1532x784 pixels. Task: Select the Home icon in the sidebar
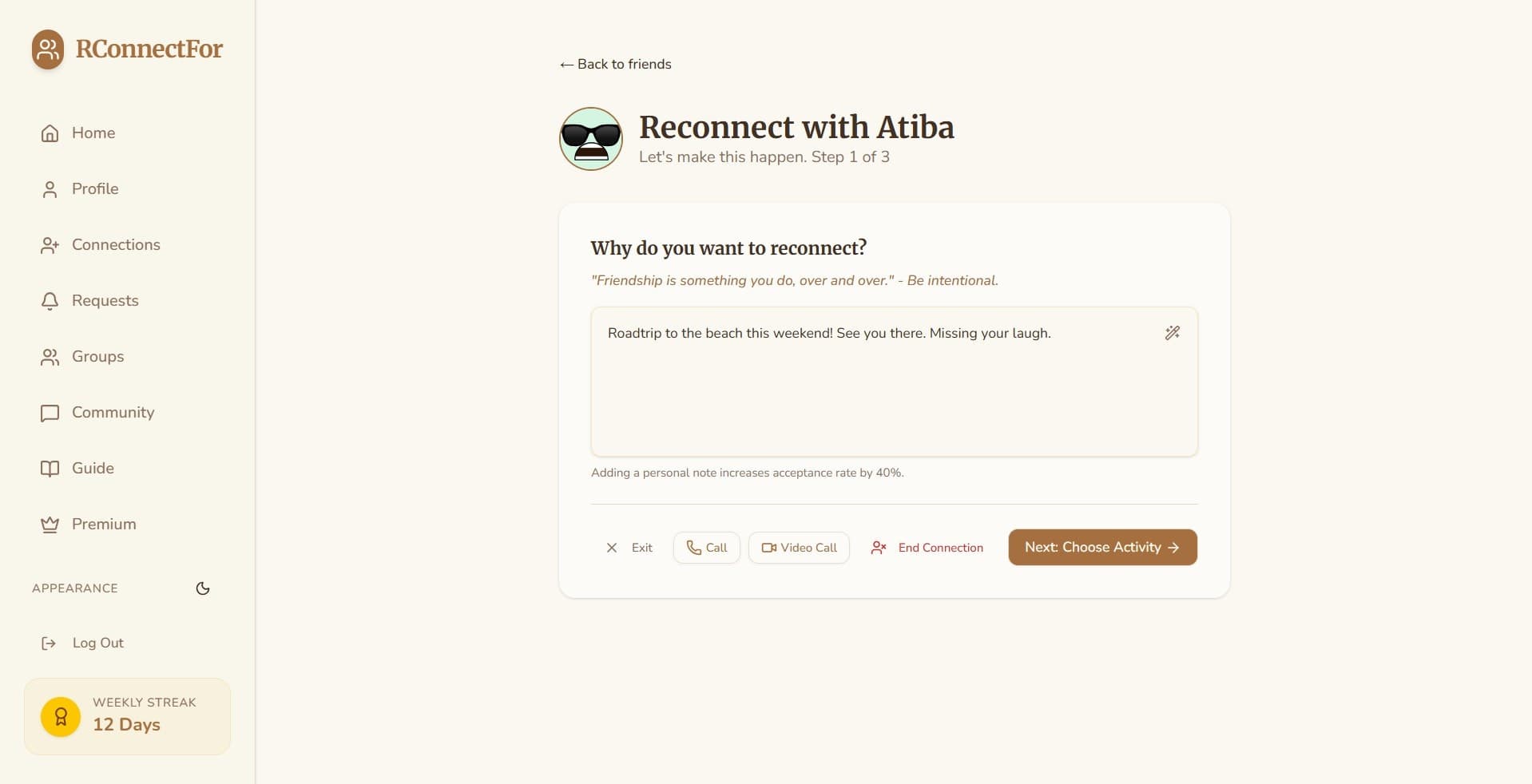pyautogui.click(x=50, y=133)
